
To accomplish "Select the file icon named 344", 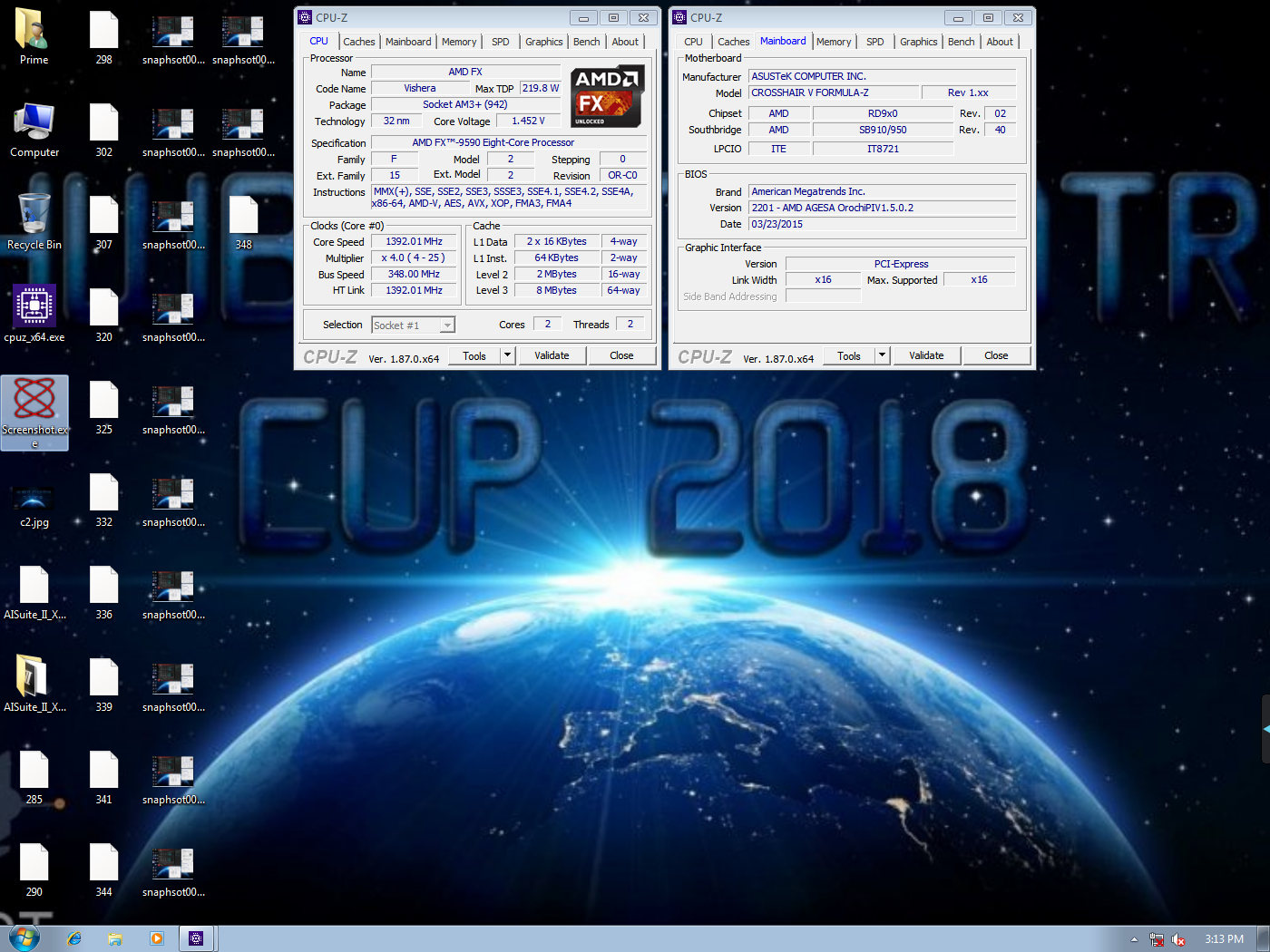I will point(104,869).
